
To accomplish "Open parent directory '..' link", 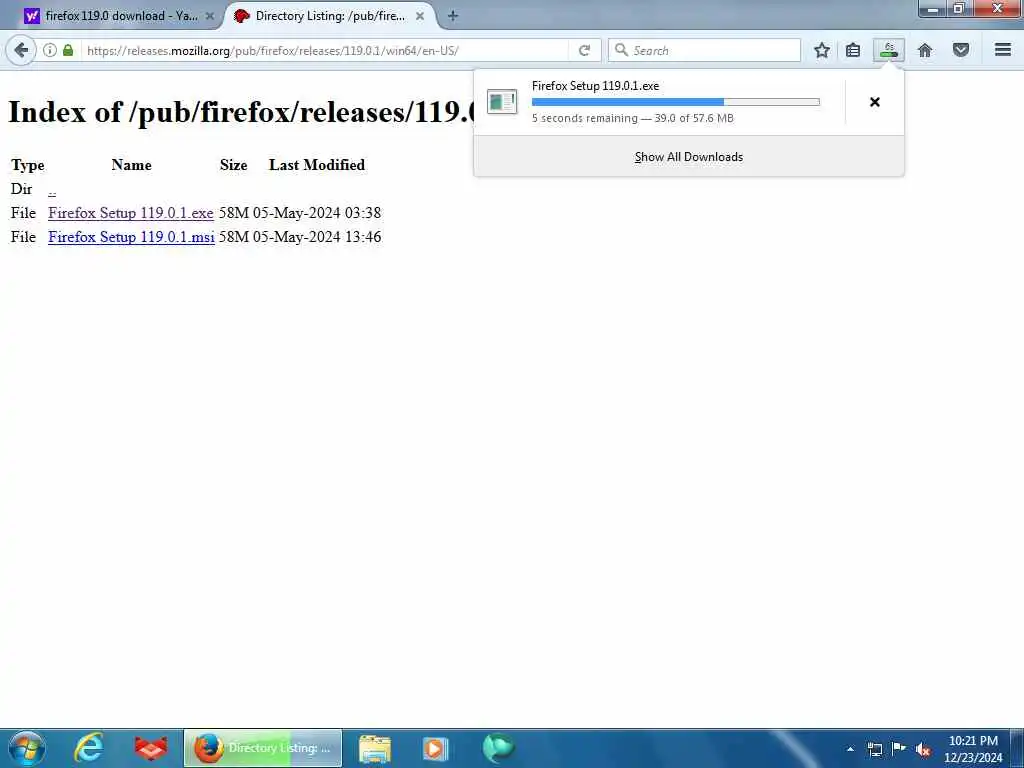I will pyautogui.click(x=52, y=189).
